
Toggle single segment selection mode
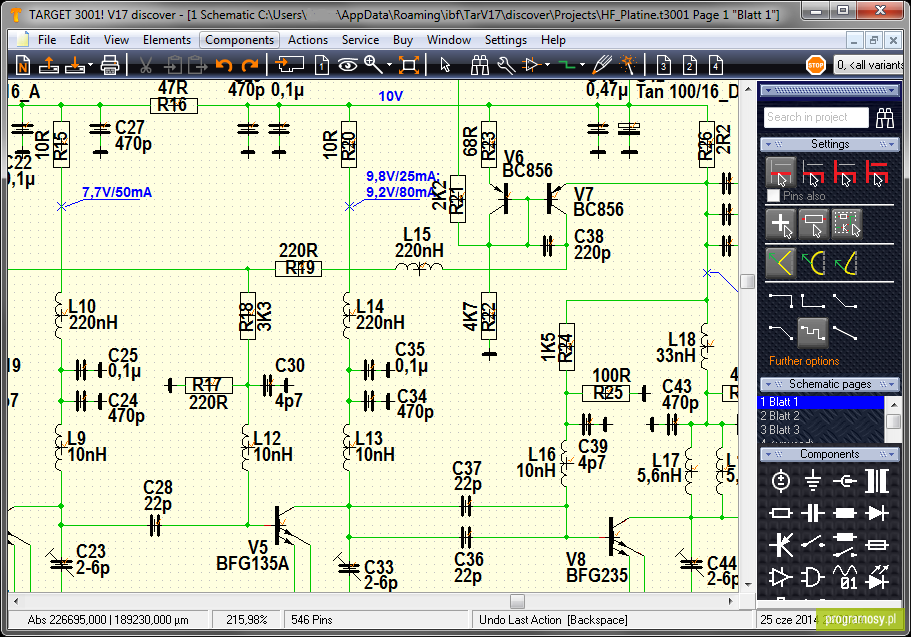(780, 171)
